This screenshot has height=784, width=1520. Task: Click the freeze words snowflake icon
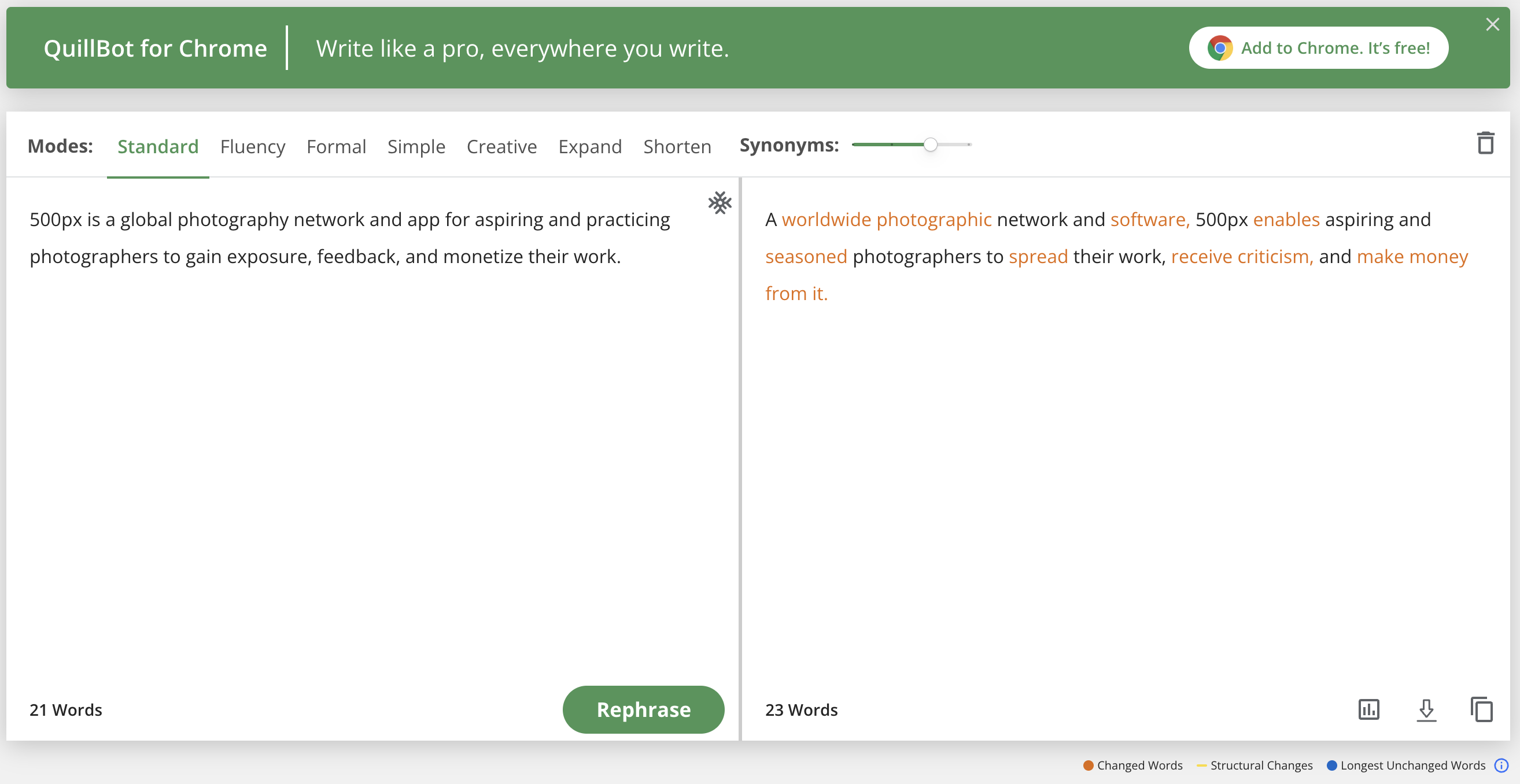point(720,202)
